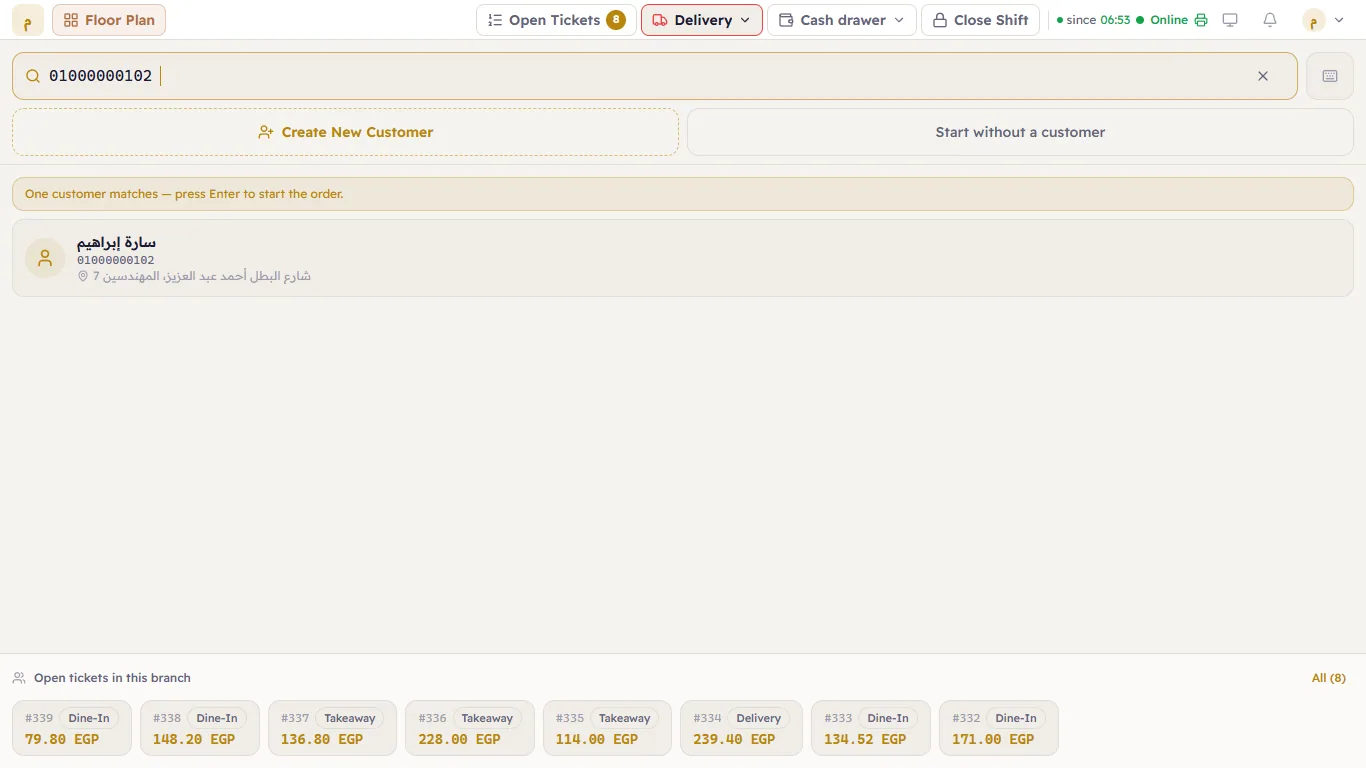
Task: Click the customer avatar icon
Action: click(45, 258)
